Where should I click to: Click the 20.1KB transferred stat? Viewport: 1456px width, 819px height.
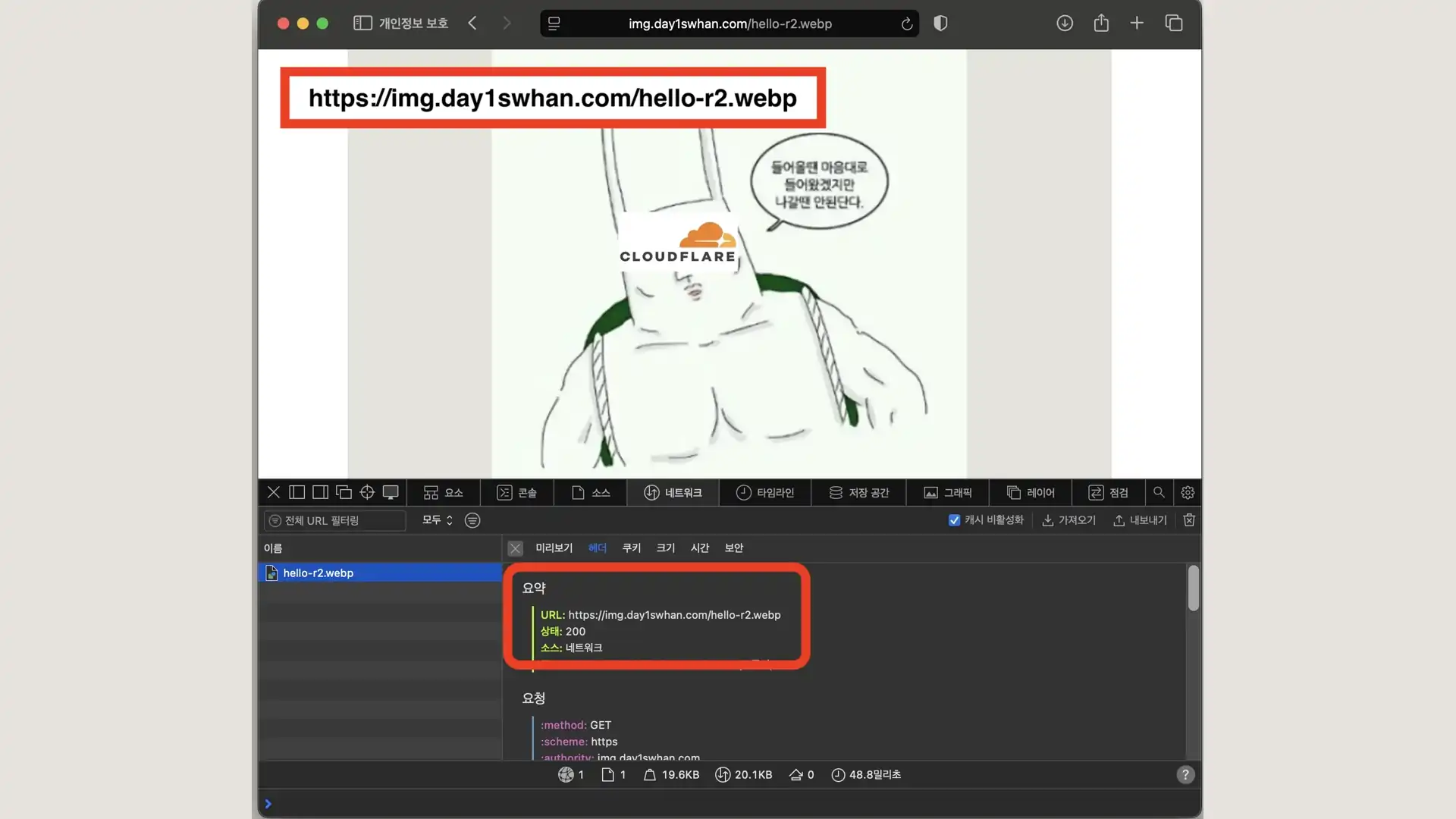[x=744, y=774]
